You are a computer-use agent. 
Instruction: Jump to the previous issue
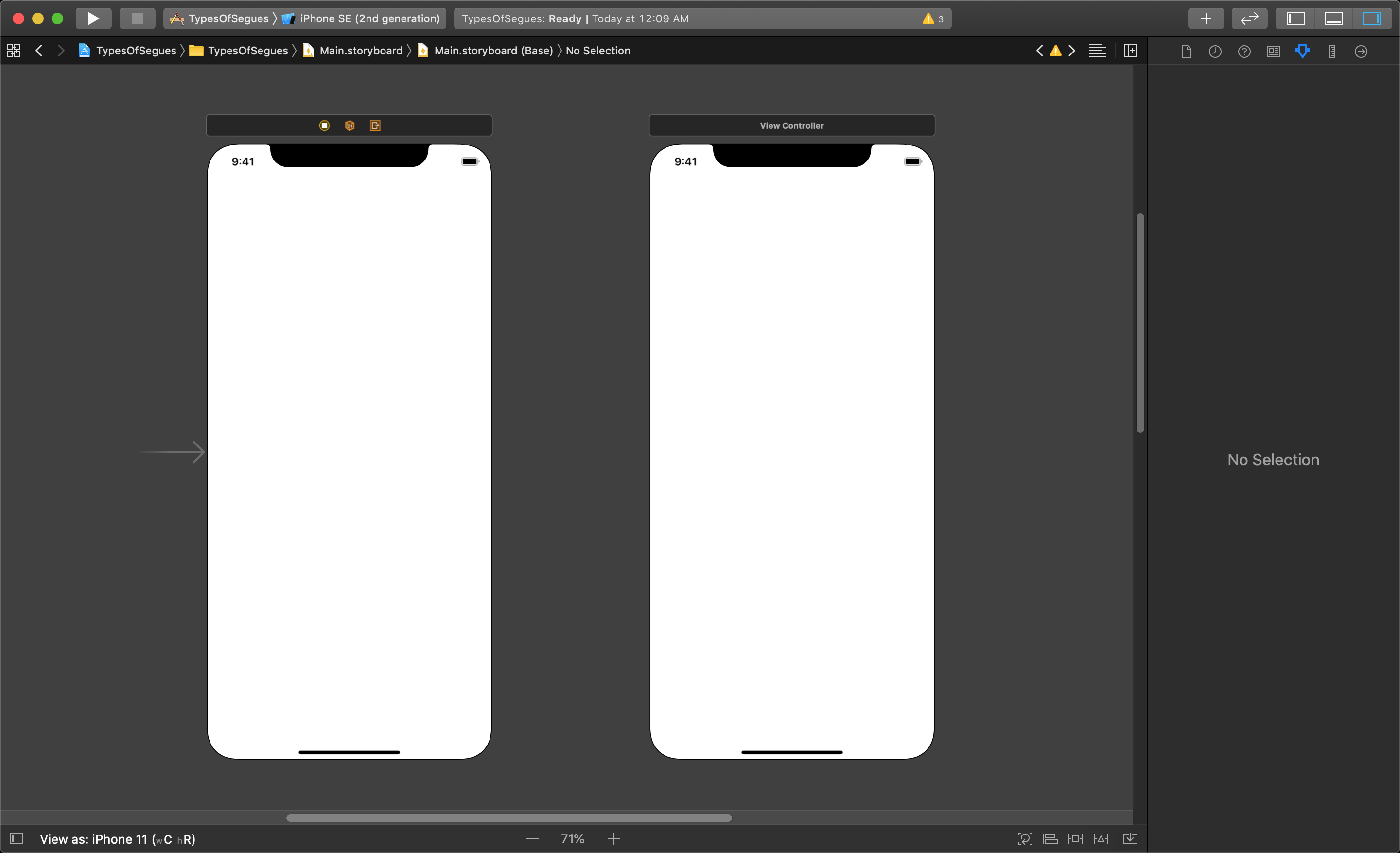pos(1039,51)
